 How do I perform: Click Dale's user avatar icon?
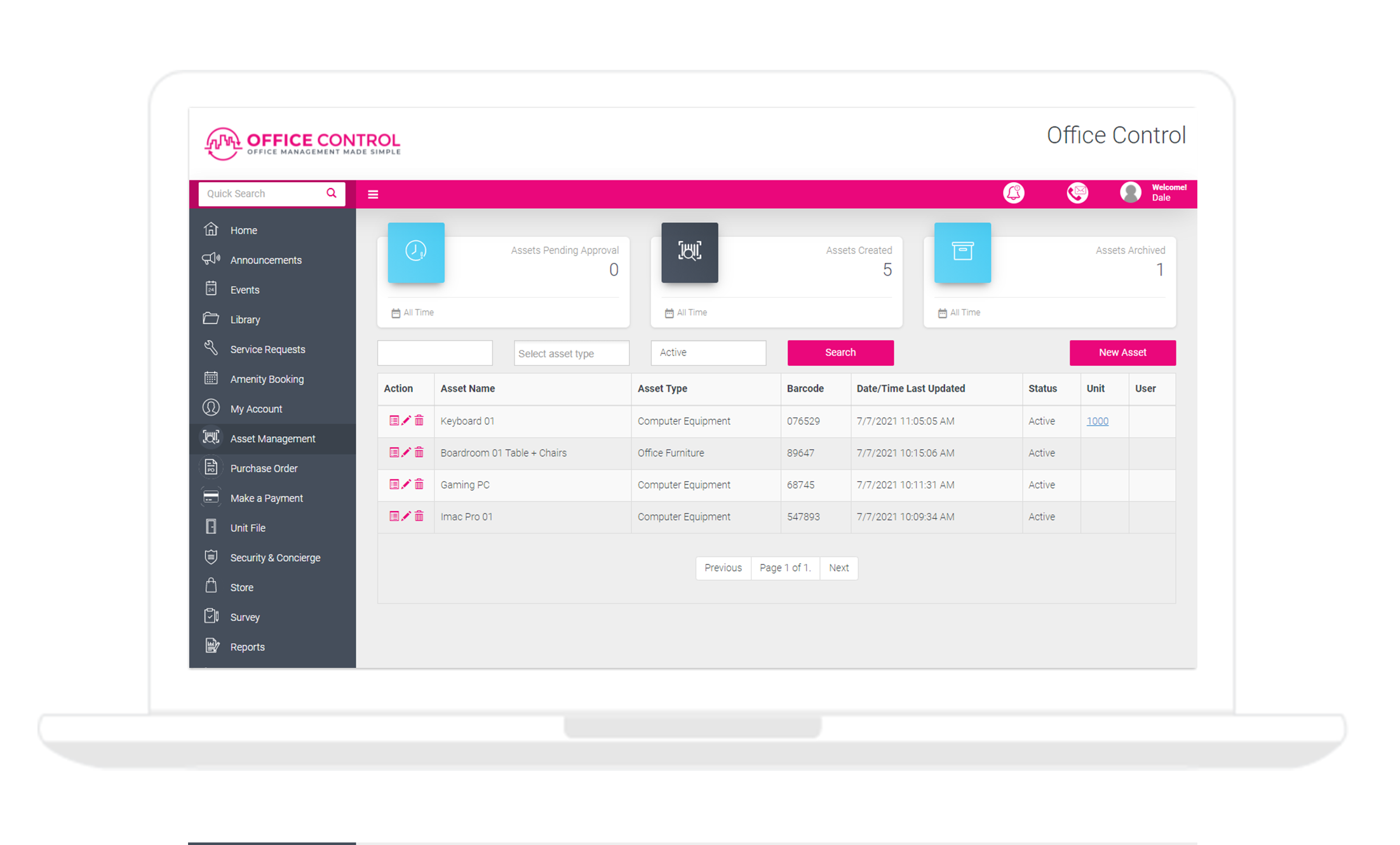tap(1130, 192)
